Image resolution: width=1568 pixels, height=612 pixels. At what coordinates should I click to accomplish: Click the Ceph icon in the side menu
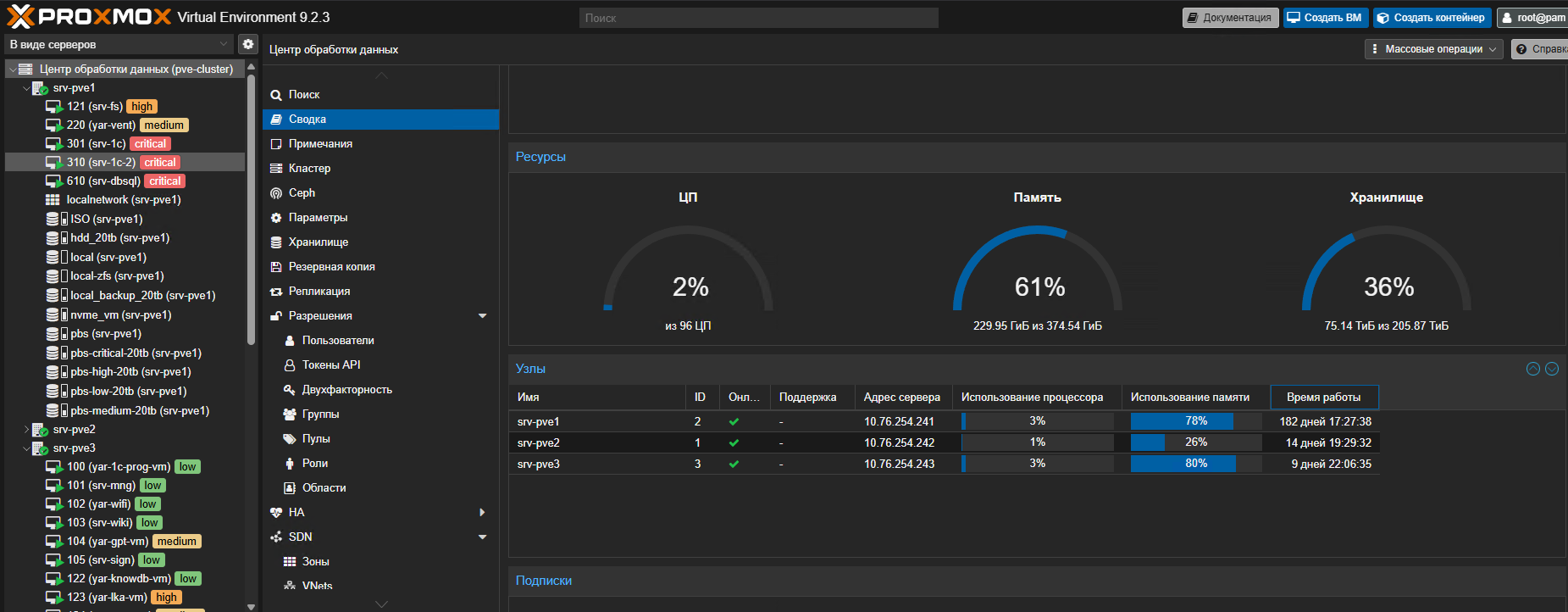pos(276,193)
